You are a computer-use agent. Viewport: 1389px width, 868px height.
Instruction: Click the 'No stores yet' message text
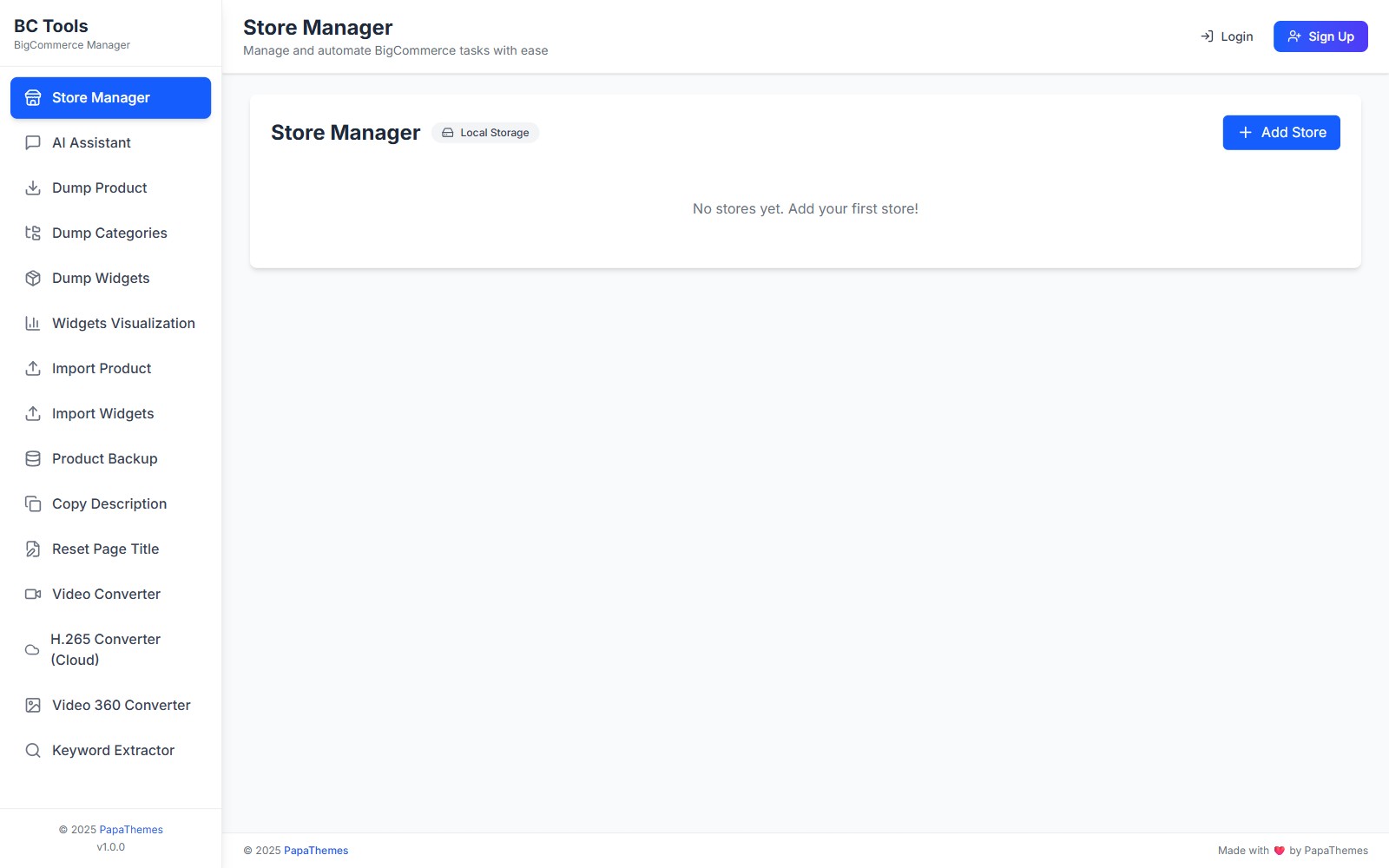coord(806,209)
